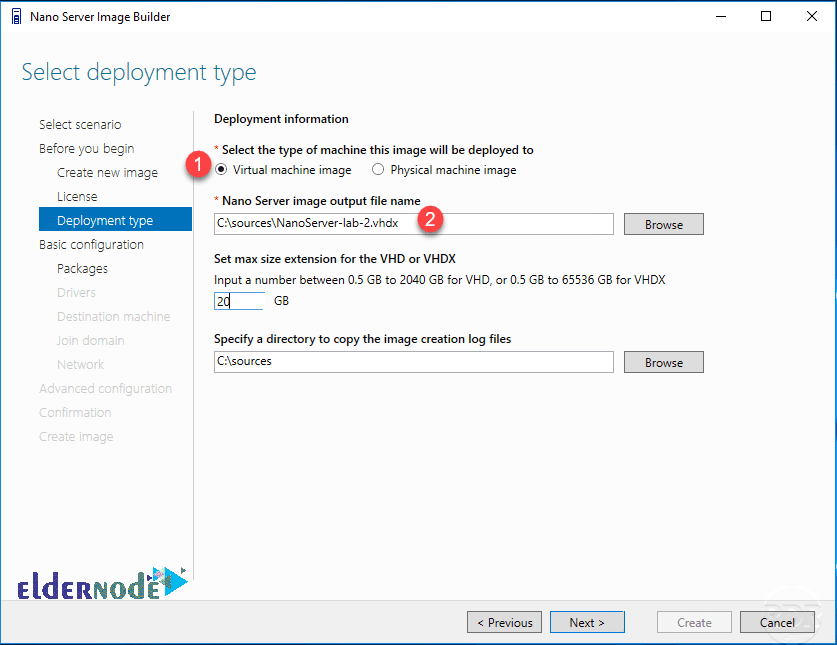The height and width of the screenshot is (645, 837).
Task: Click the log files directory field
Action: click(x=414, y=362)
